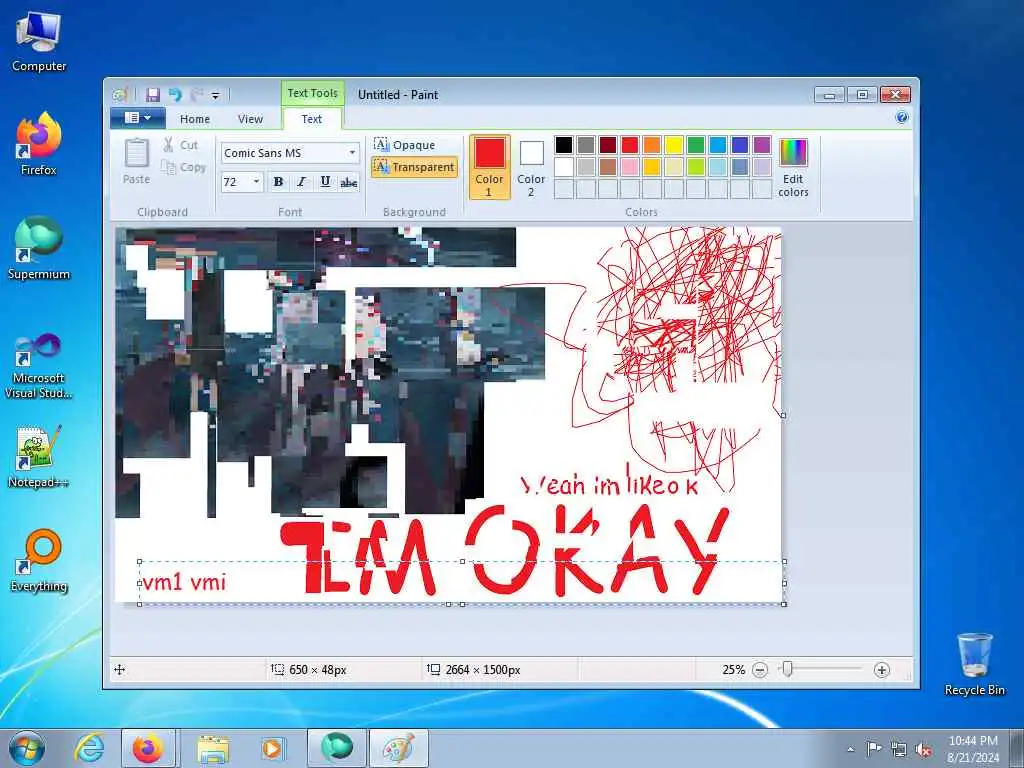Pick the purple color swatch
The height and width of the screenshot is (768, 1024).
click(x=761, y=144)
